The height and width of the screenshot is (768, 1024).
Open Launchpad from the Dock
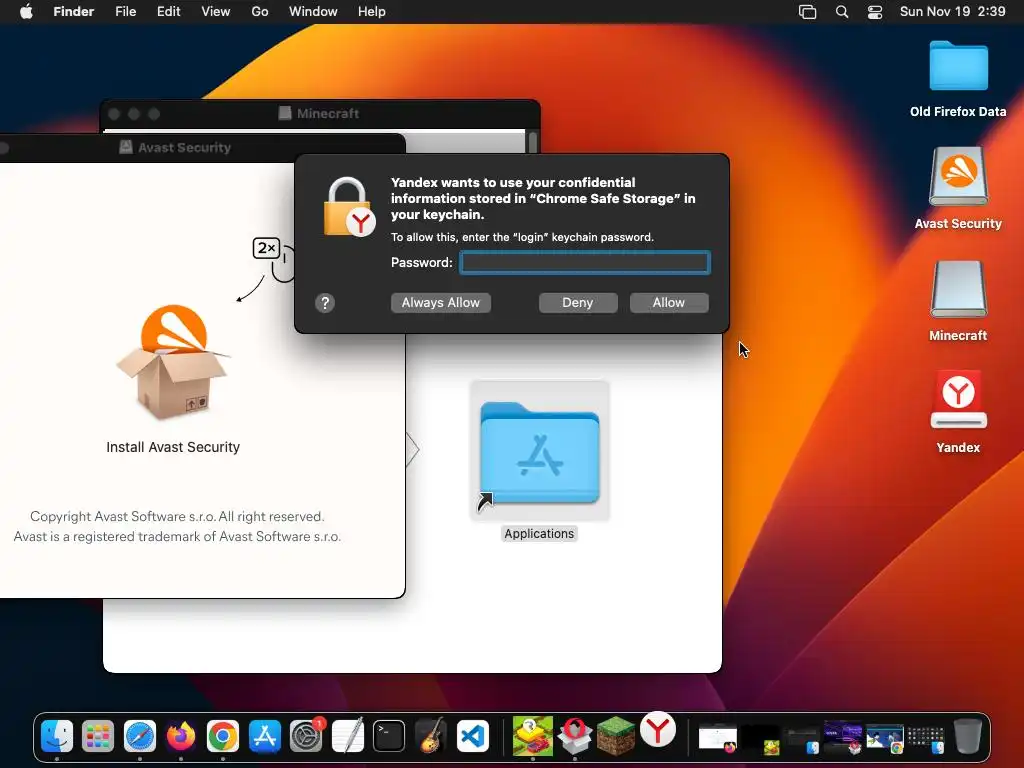[x=98, y=736]
